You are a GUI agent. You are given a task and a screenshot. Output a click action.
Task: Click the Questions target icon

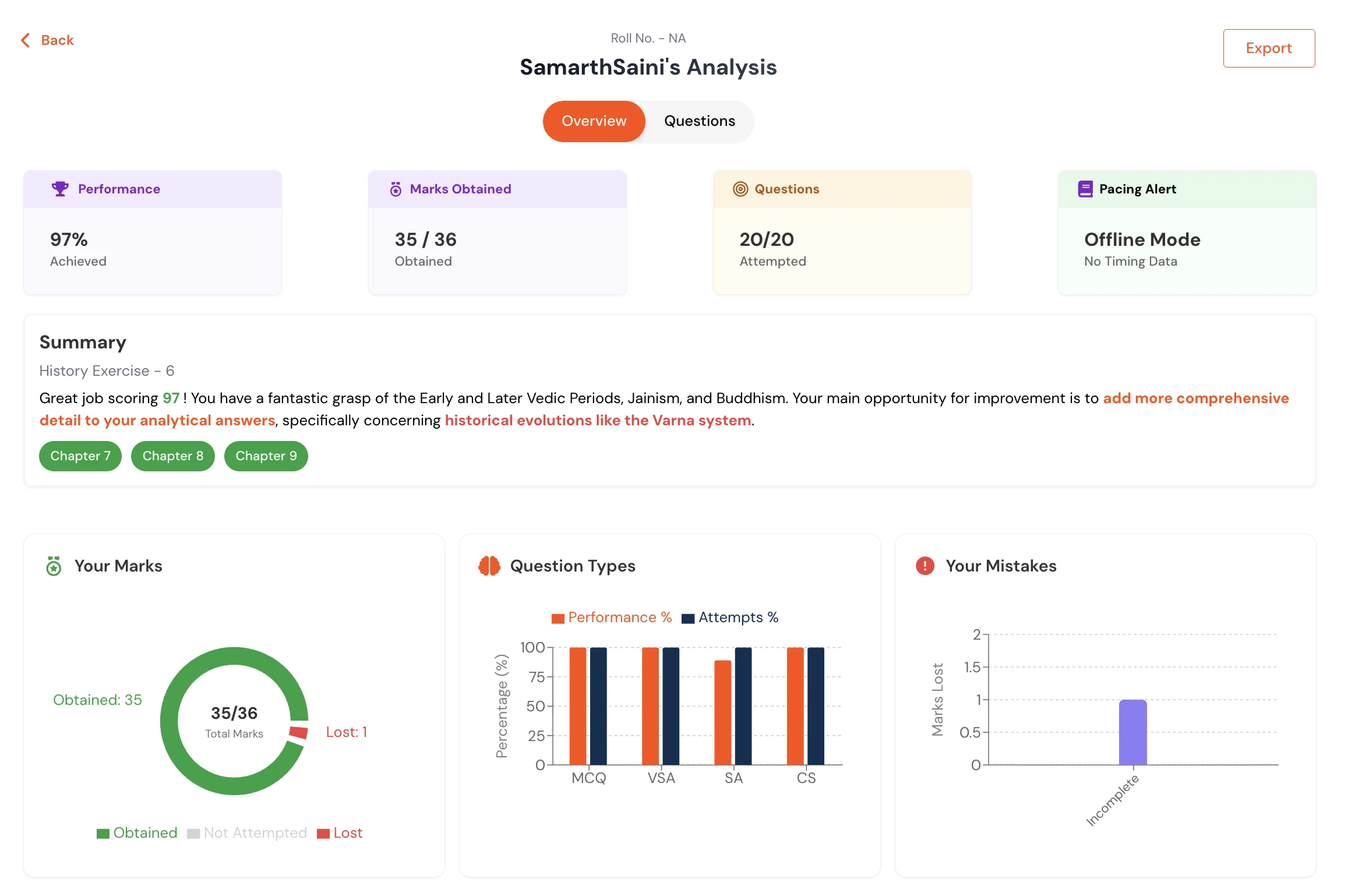(x=740, y=189)
